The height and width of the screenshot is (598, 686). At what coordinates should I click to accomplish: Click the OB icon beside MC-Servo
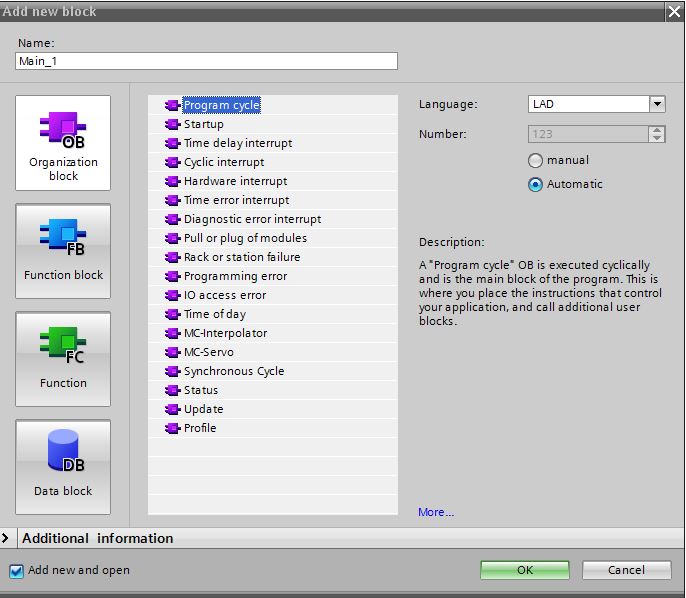tap(172, 352)
